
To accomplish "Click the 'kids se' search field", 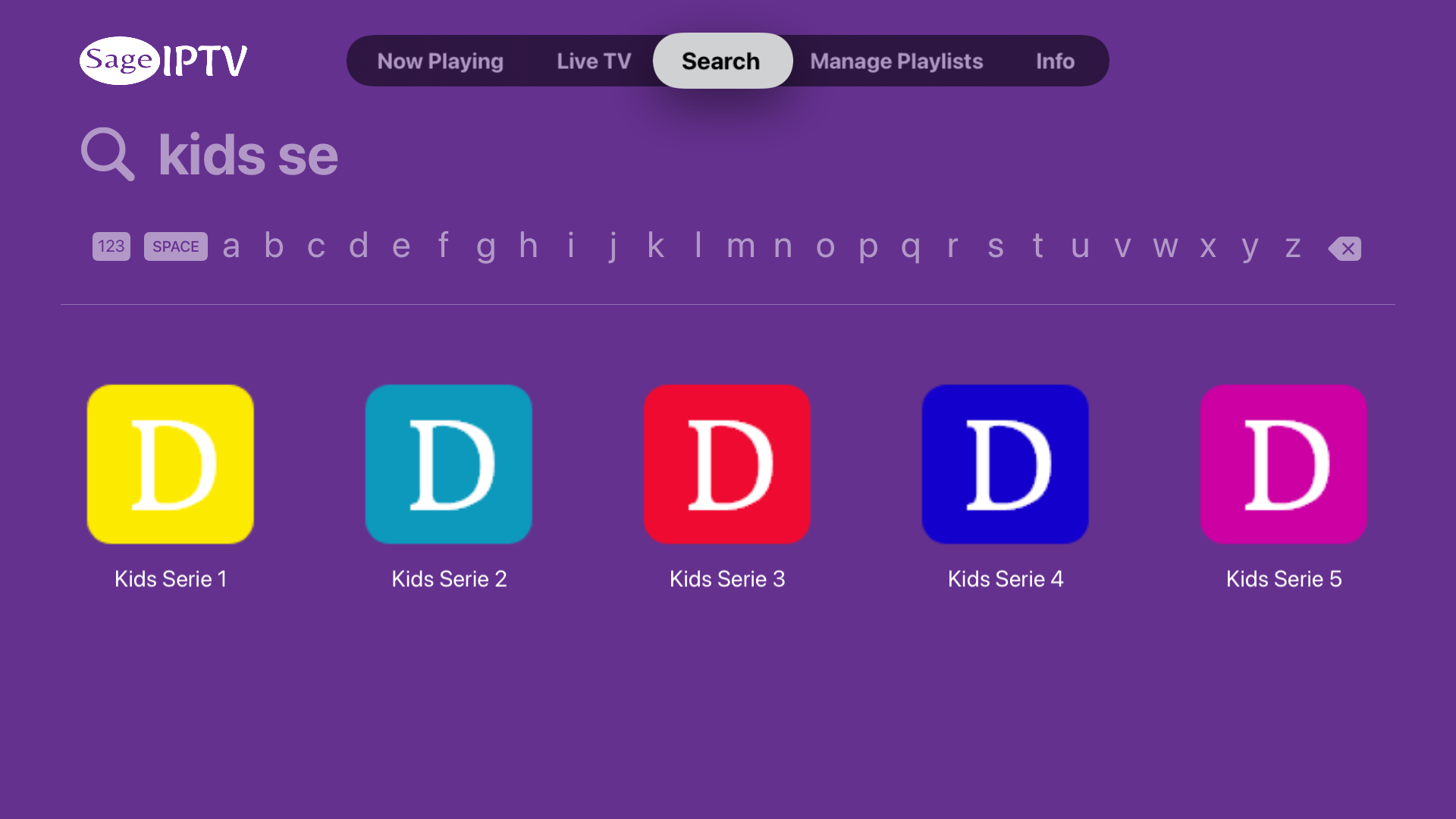I will coord(248,155).
